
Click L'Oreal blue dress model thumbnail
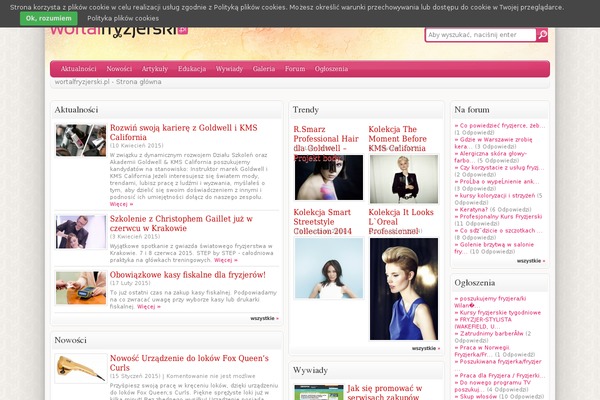pos(404,289)
